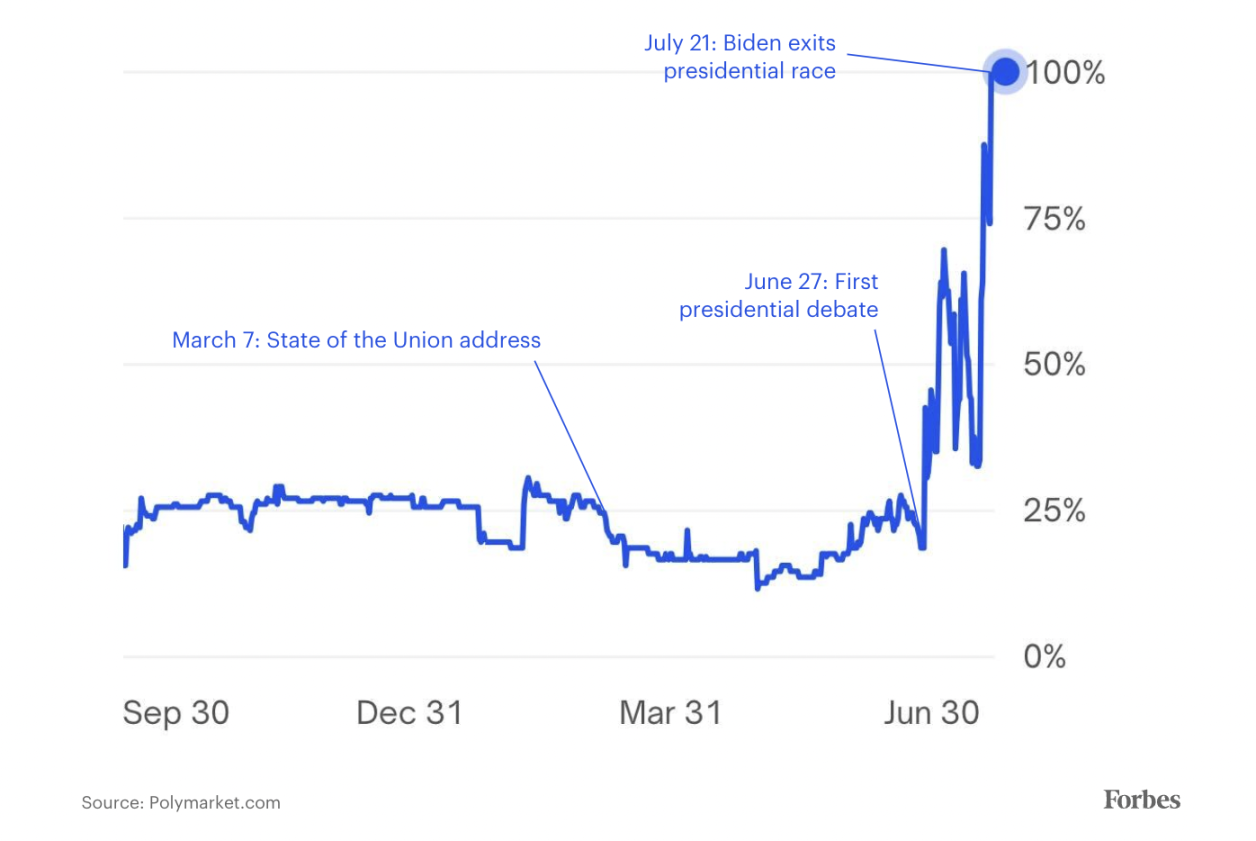
Task: Click the 'Sep 30' x-axis label
Action: (176, 713)
